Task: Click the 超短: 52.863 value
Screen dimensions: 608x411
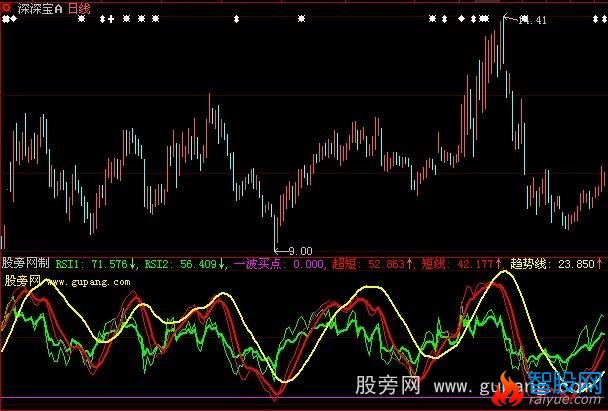Action: tap(369, 264)
